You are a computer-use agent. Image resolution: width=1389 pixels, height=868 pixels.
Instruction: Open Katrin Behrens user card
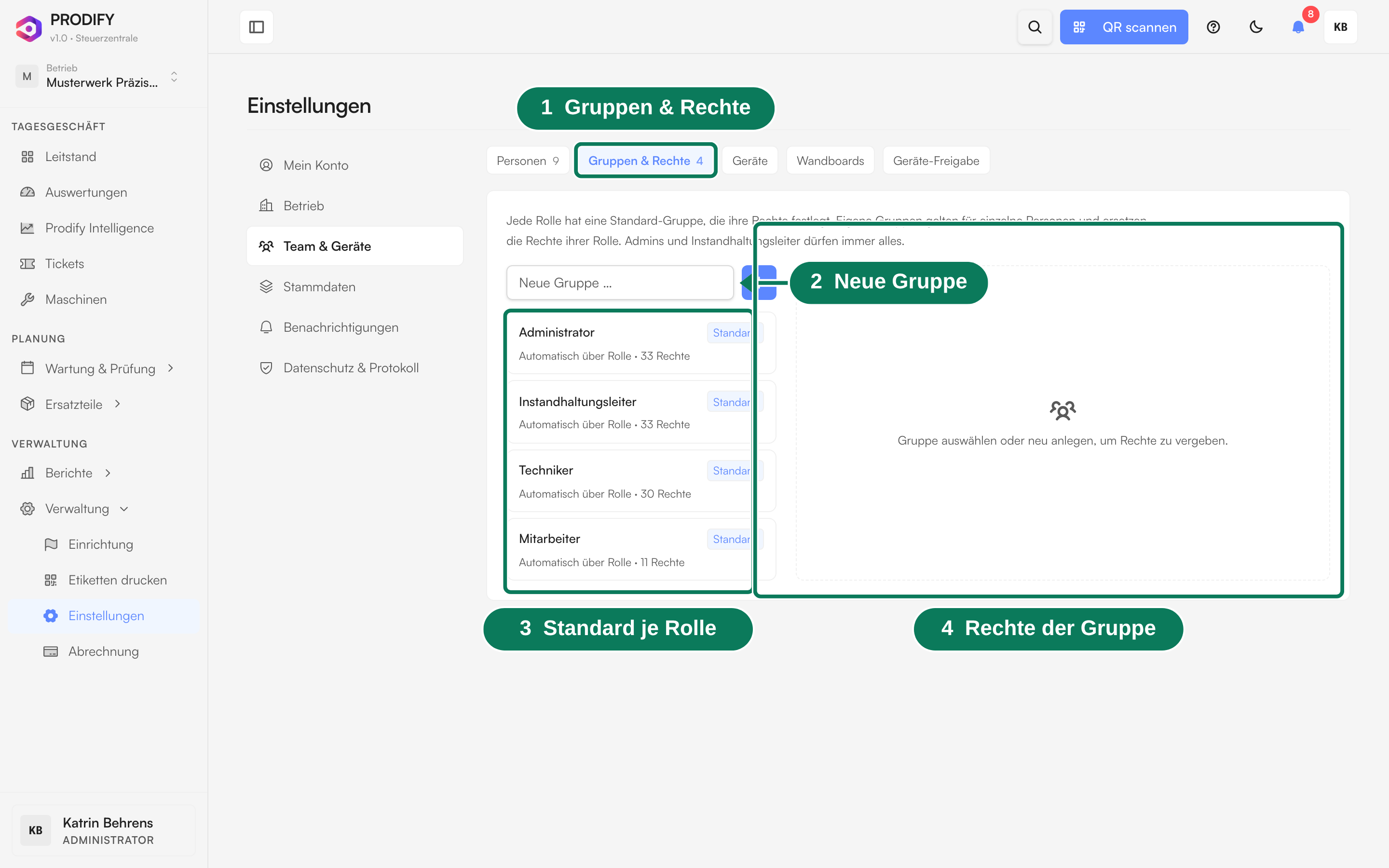pyautogui.click(x=103, y=830)
